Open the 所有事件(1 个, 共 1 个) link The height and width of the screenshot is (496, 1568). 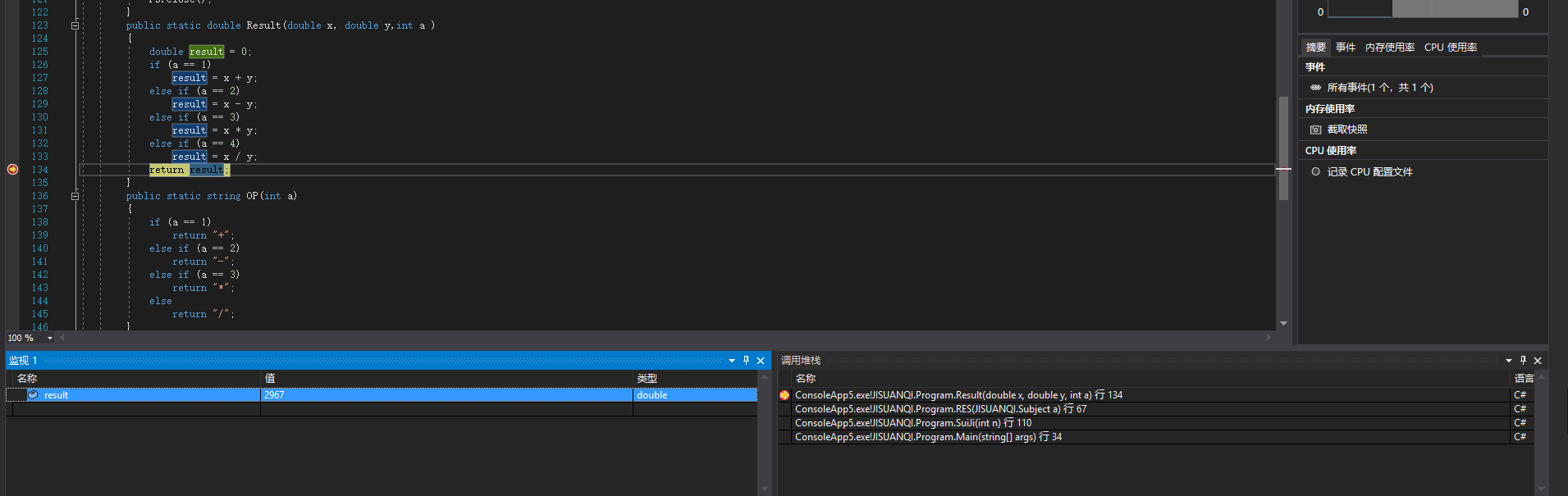pos(1380,88)
